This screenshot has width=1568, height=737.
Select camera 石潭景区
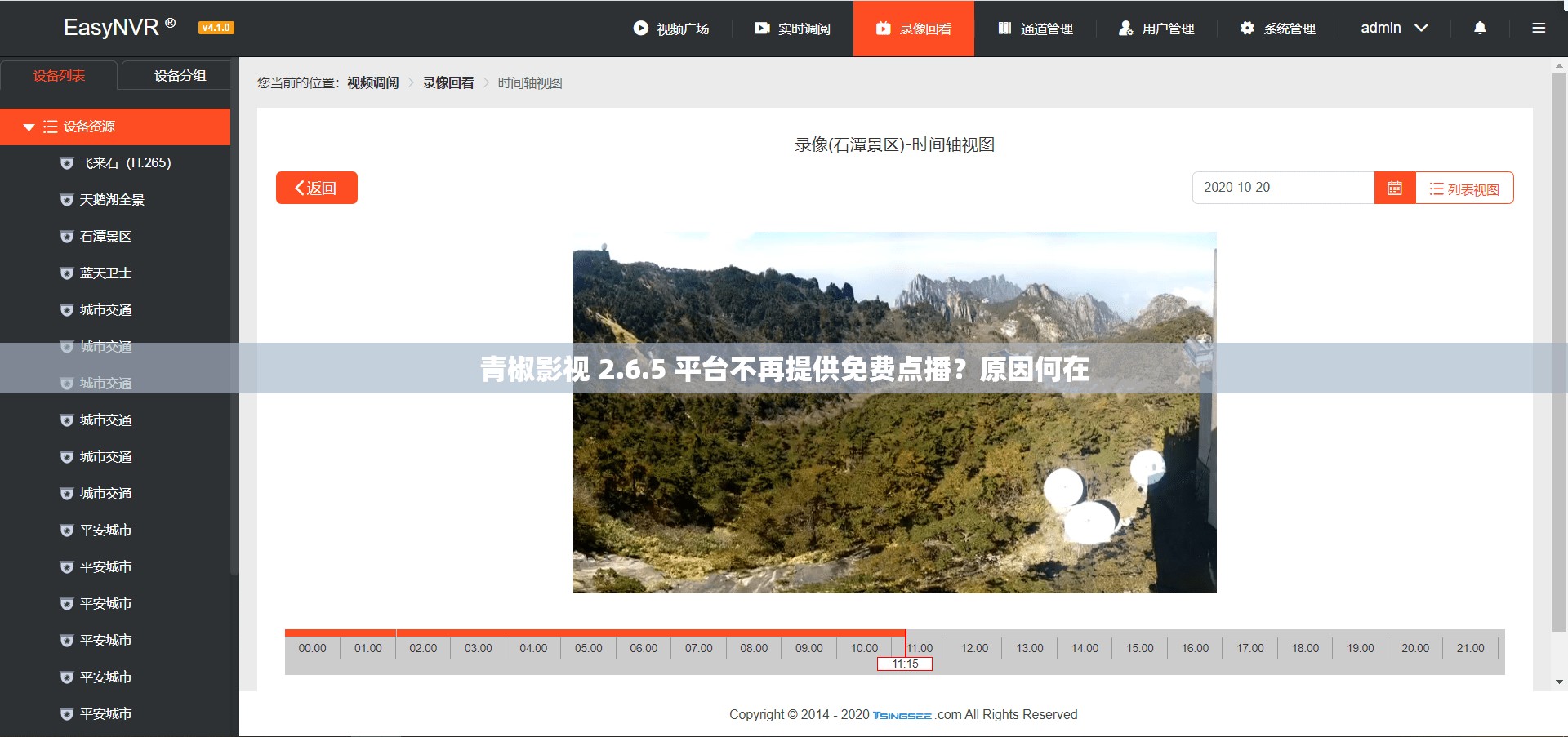(105, 237)
